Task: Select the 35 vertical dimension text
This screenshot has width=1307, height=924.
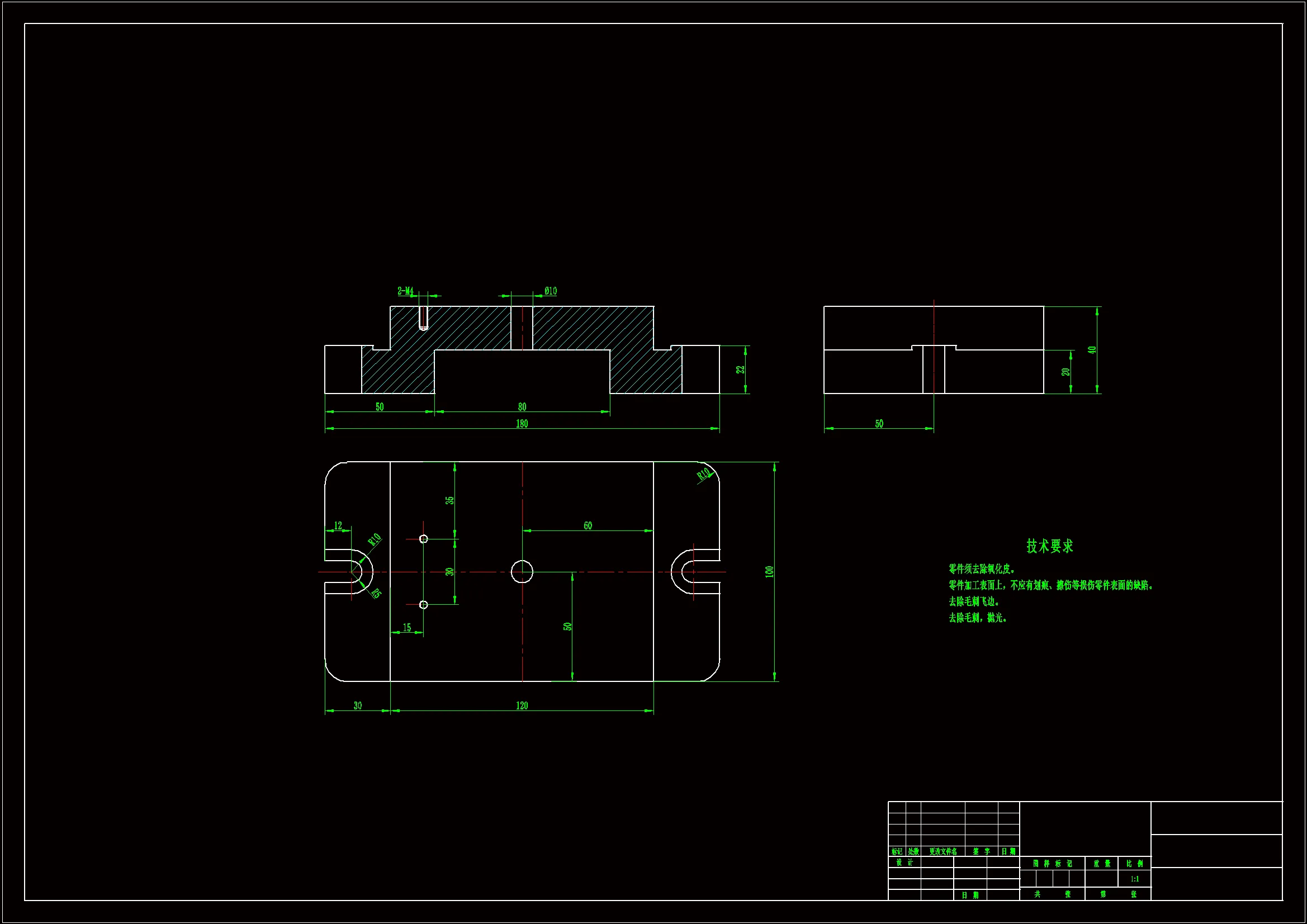Action: coord(449,500)
